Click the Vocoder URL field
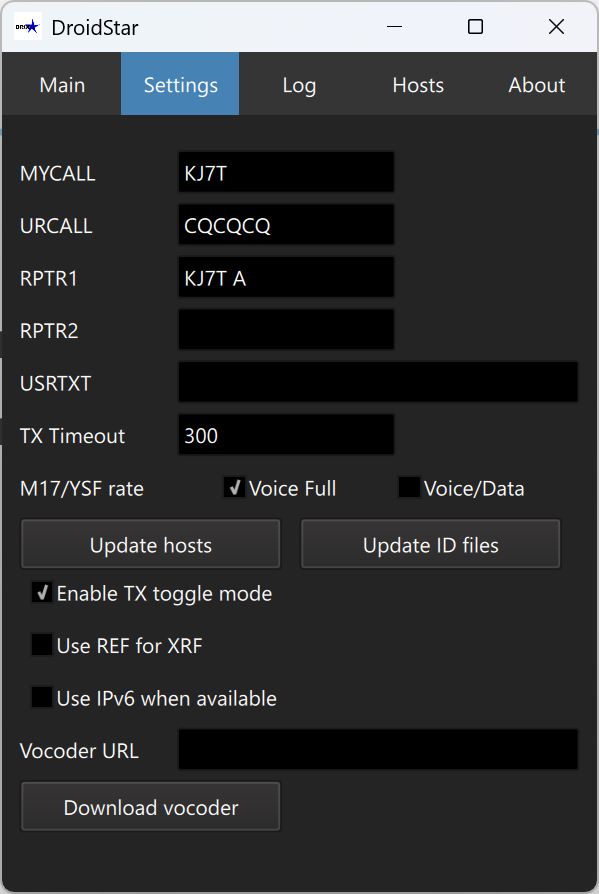The width and height of the screenshot is (599, 894). click(377, 749)
